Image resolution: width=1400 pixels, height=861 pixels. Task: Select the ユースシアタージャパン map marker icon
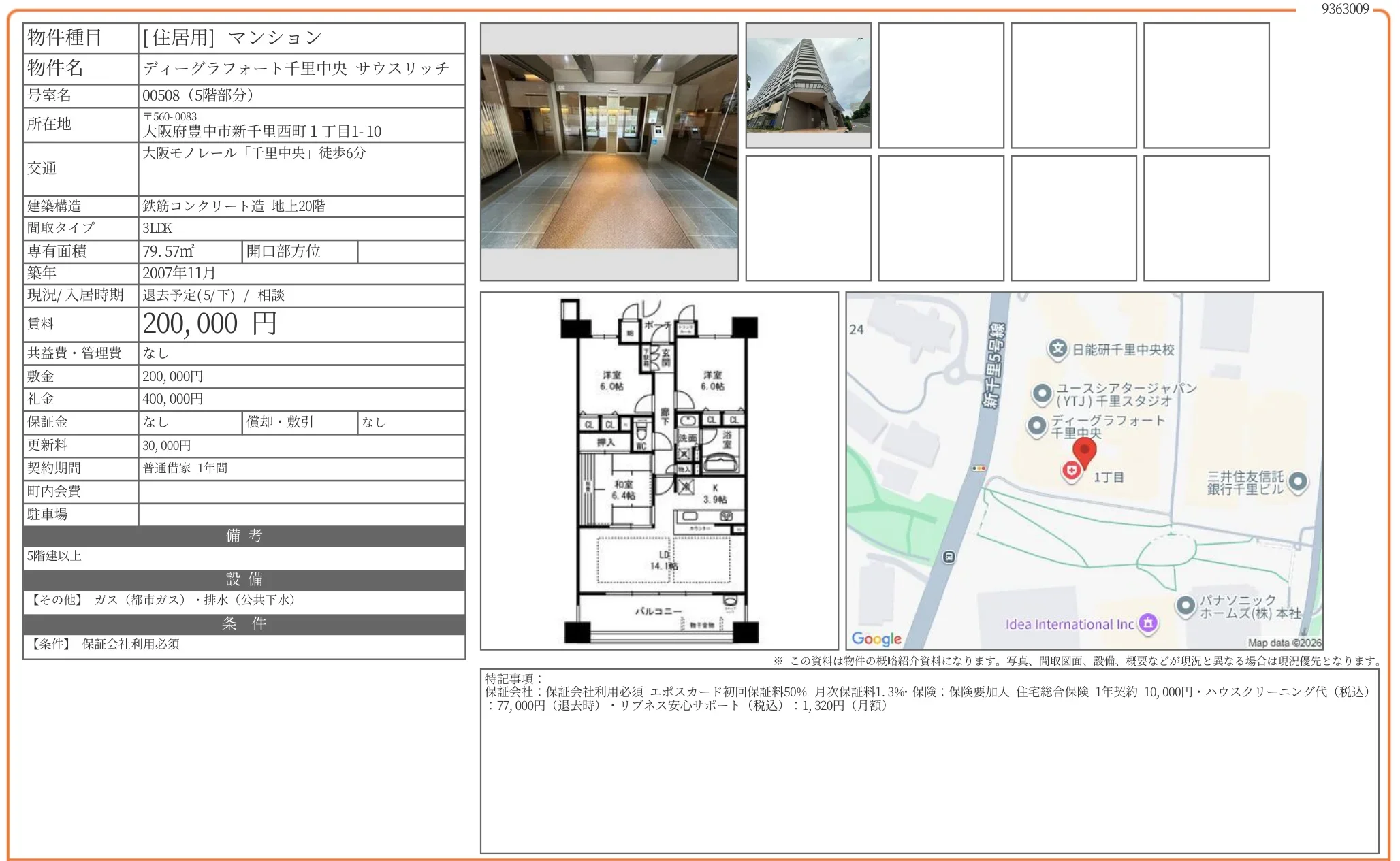1042,393
